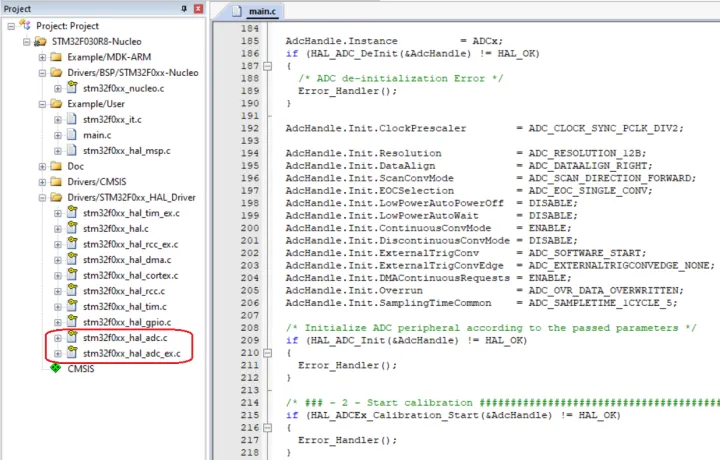
Task: Click the stm32f0xx_hal_cortex.c file icon
Action: point(72,274)
